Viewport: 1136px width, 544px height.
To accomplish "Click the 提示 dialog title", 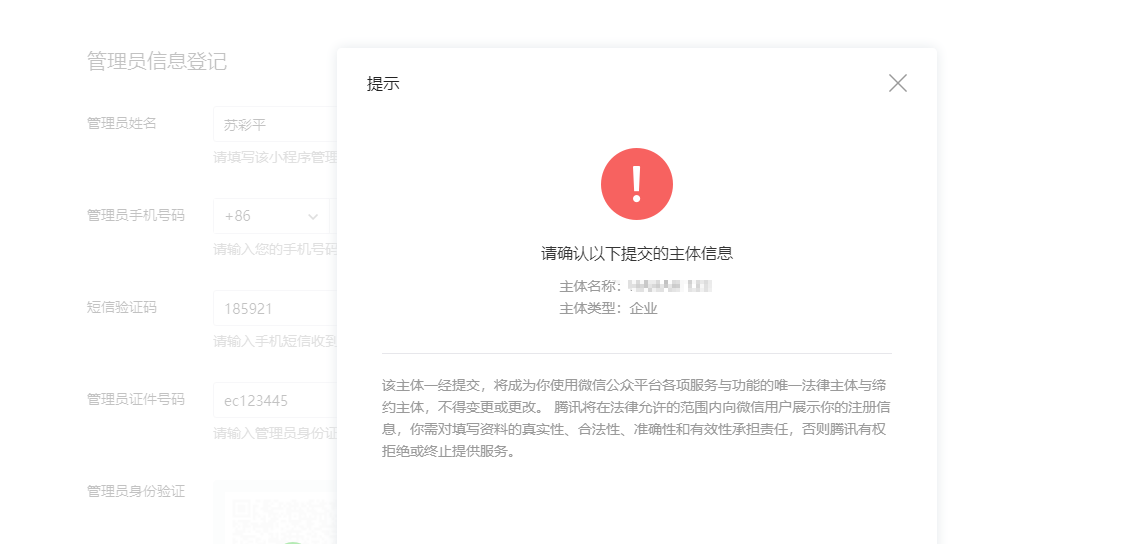I will click(x=383, y=84).
